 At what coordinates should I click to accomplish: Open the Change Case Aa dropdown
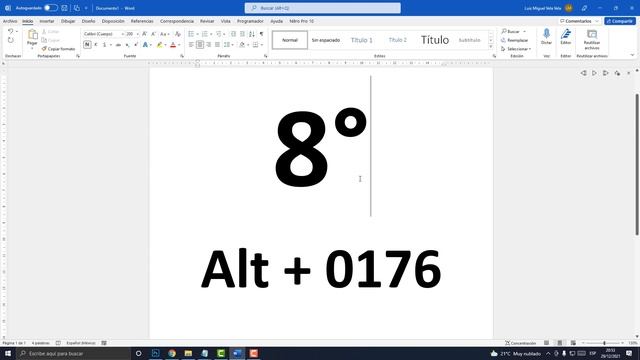[164, 34]
